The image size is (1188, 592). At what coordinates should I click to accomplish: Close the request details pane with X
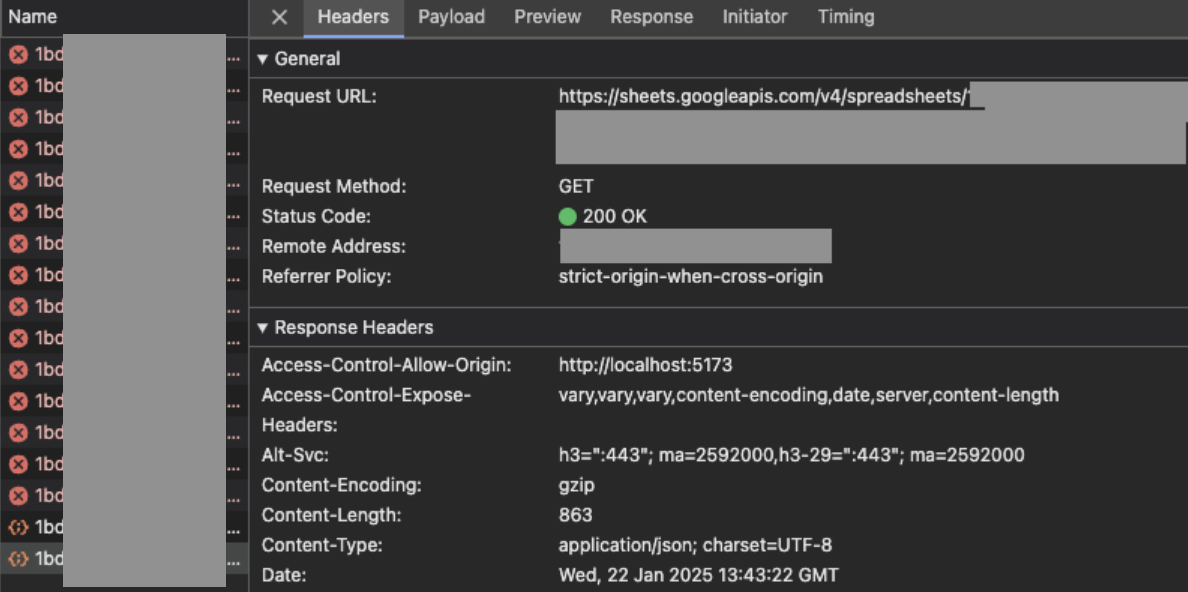tap(280, 17)
